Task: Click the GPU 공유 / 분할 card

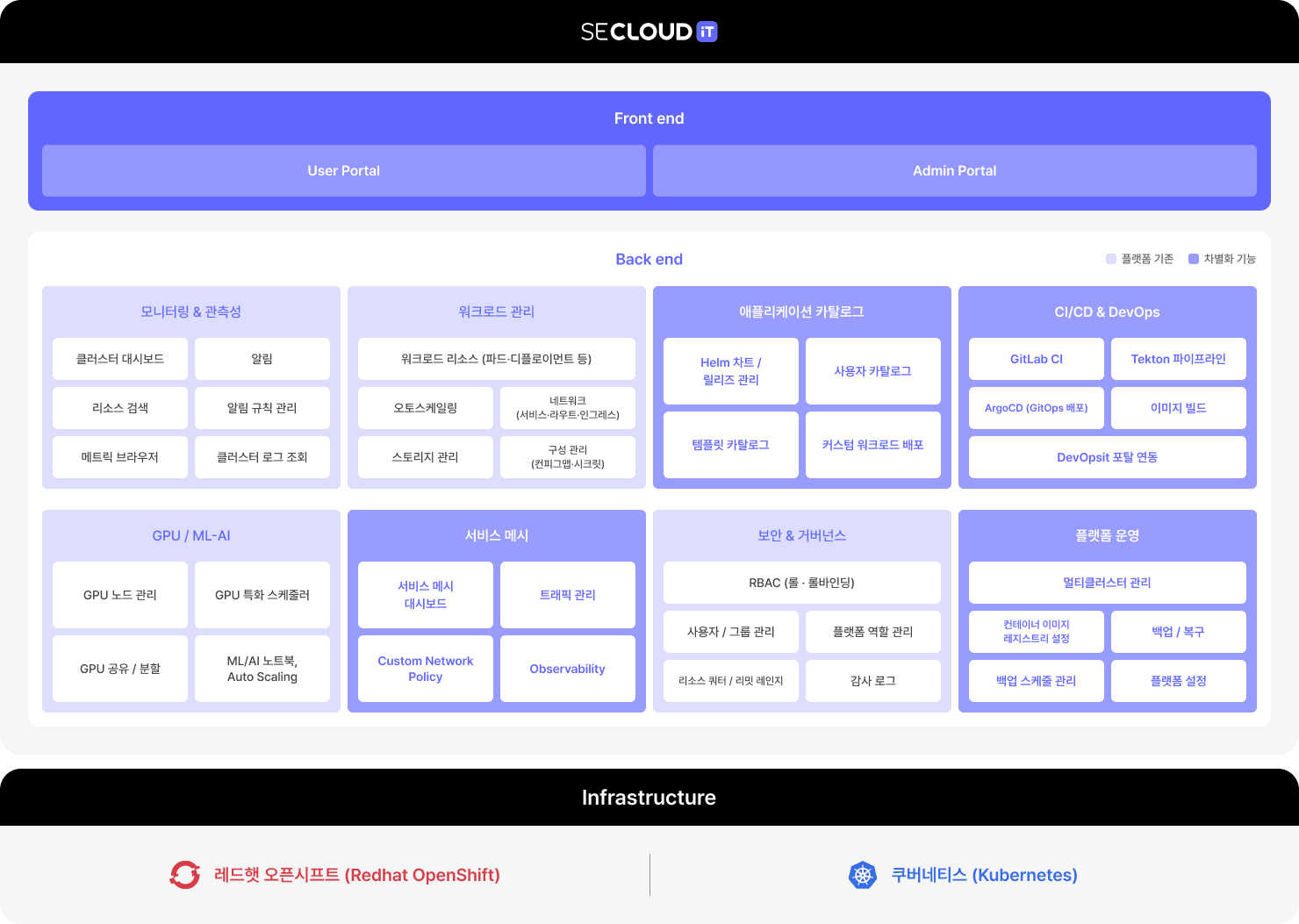Action: [x=120, y=669]
